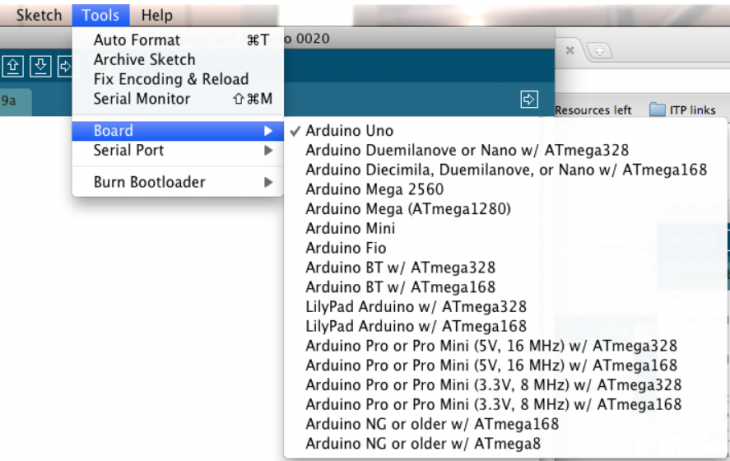Choose Arduino Mega 2560 board
730x461 pixels.
coord(375,189)
